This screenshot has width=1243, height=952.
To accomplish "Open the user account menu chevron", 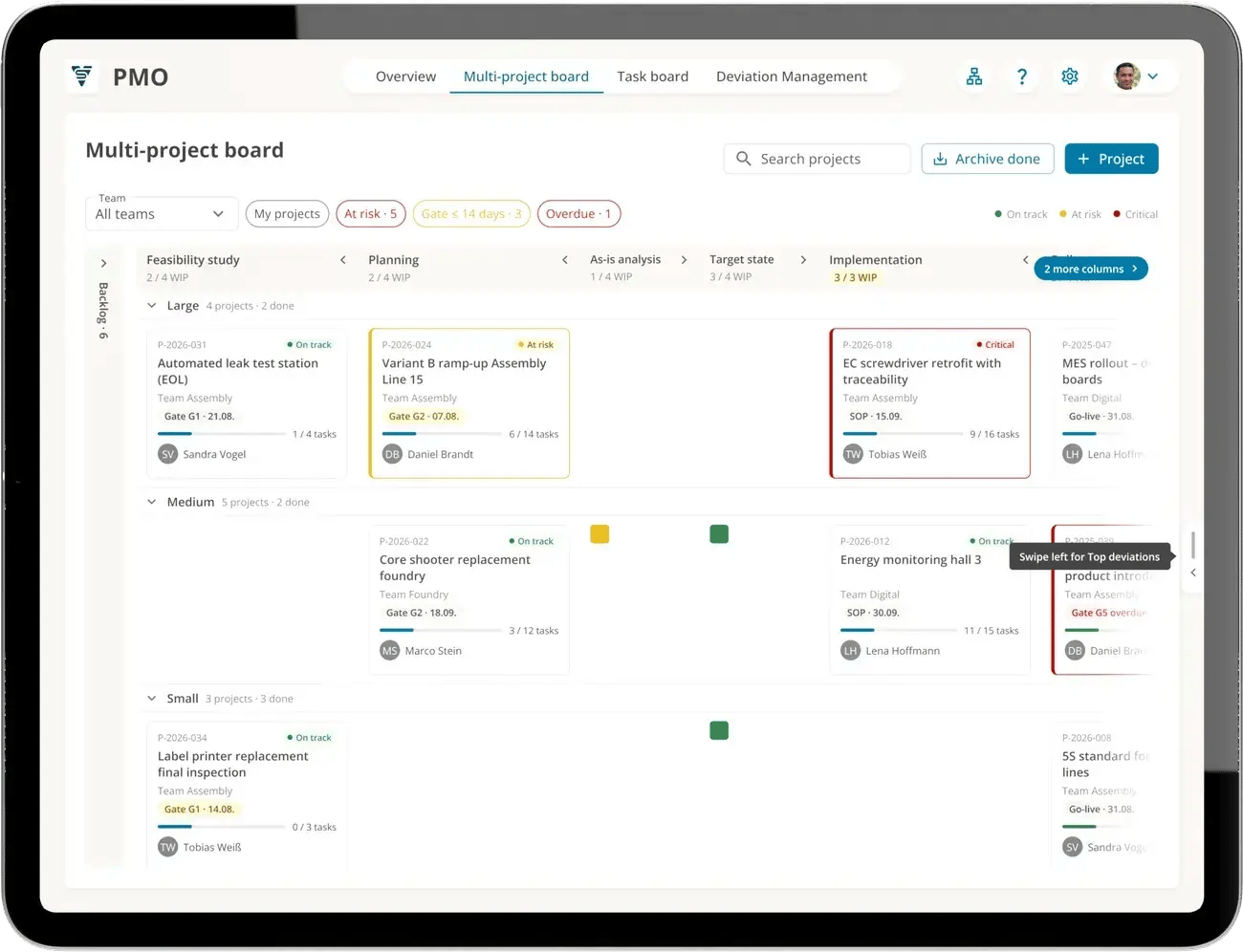I will coord(1153,76).
